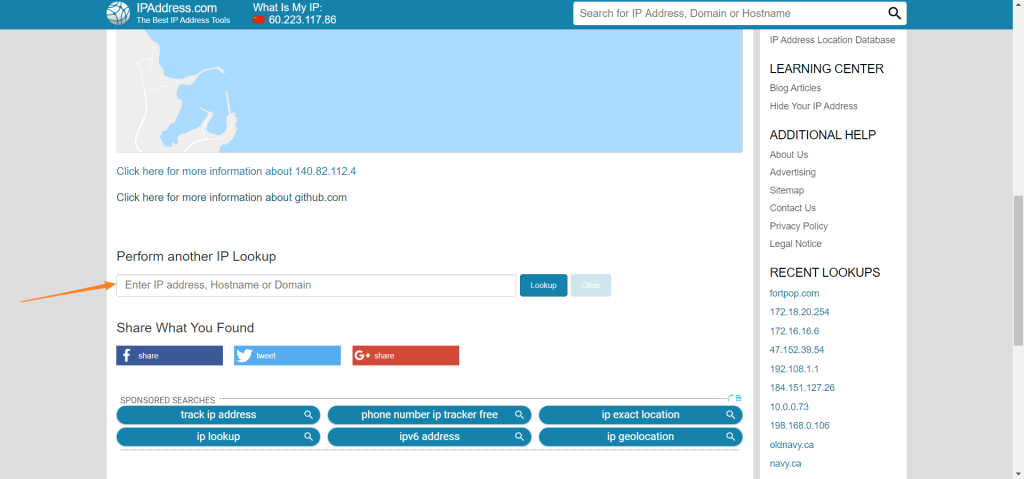The image size is (1024, 479).
Task: Open more information about github.com link
Action: tap(231, 197)
